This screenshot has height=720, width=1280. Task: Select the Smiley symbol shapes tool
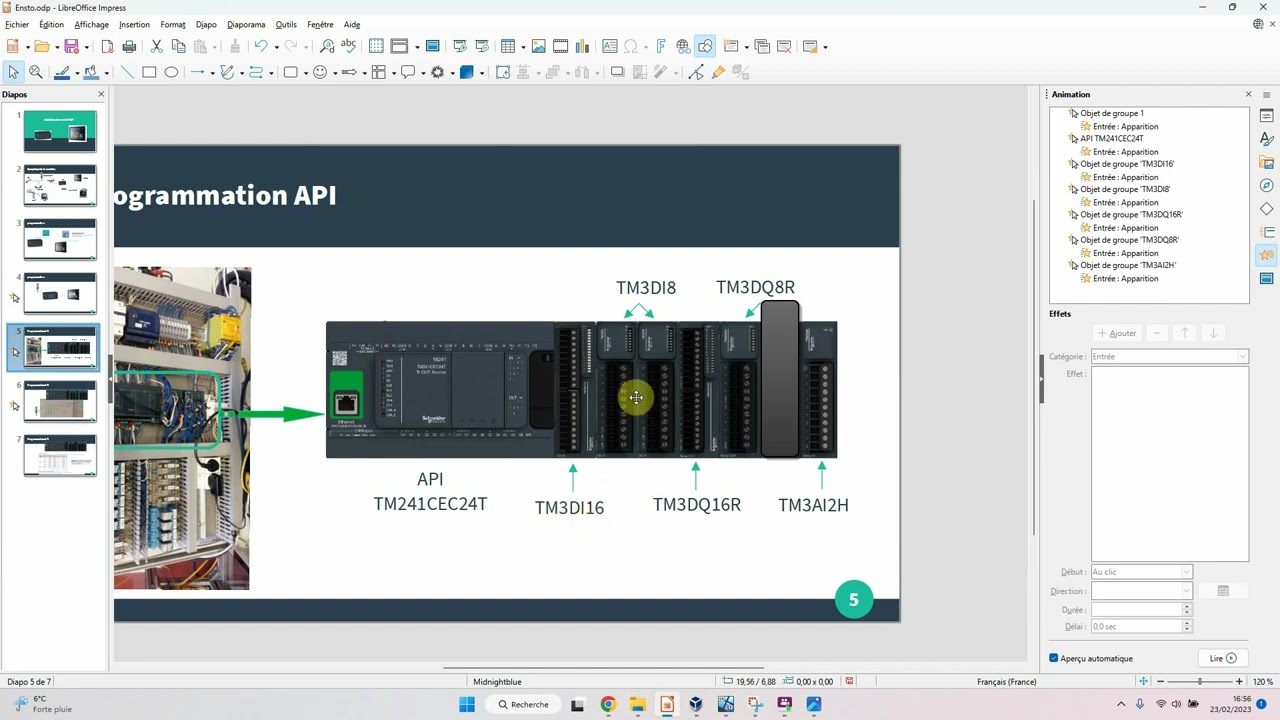[320, 72]
